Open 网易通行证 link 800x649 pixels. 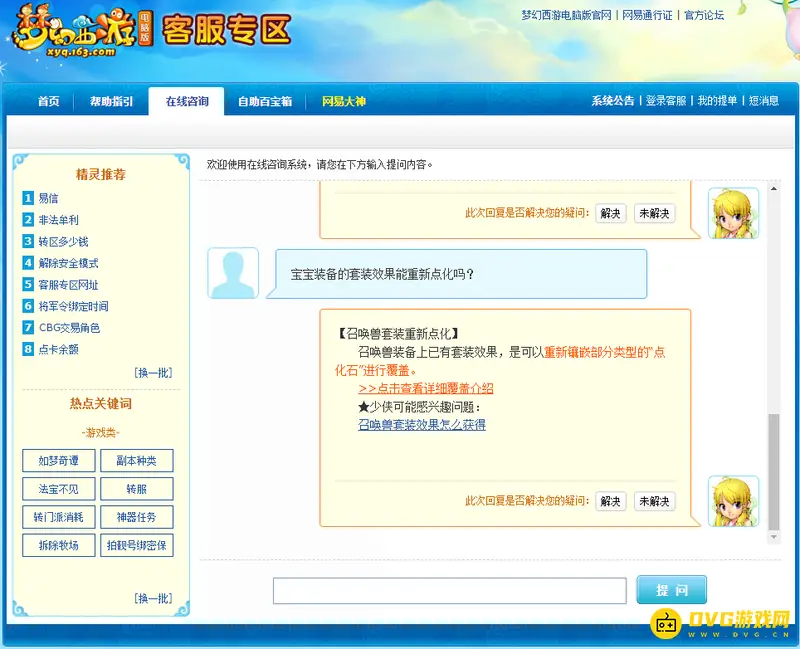coord(647,15)
